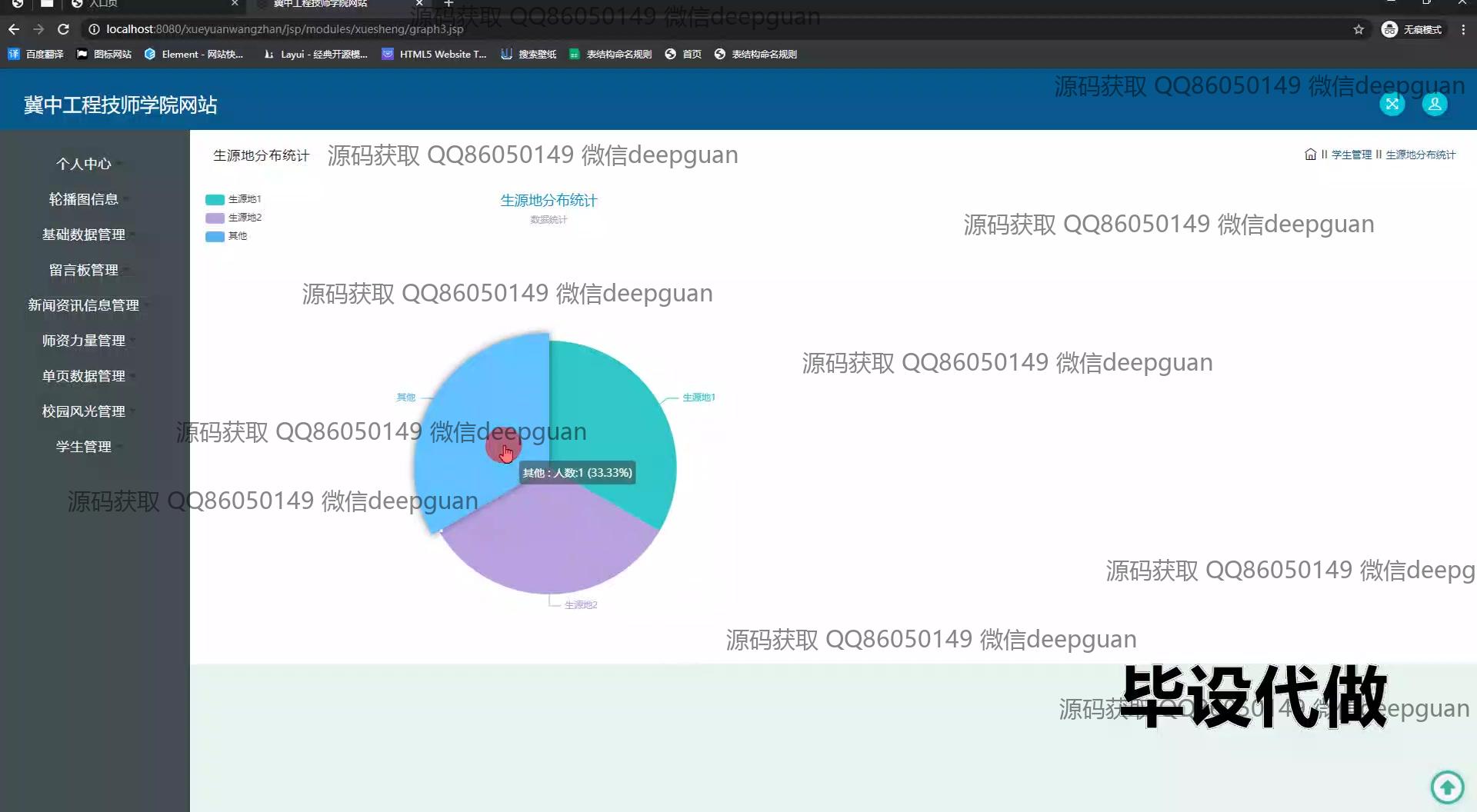
Task: Go back using the browser back arrow
Action: (x=14, y=29)
